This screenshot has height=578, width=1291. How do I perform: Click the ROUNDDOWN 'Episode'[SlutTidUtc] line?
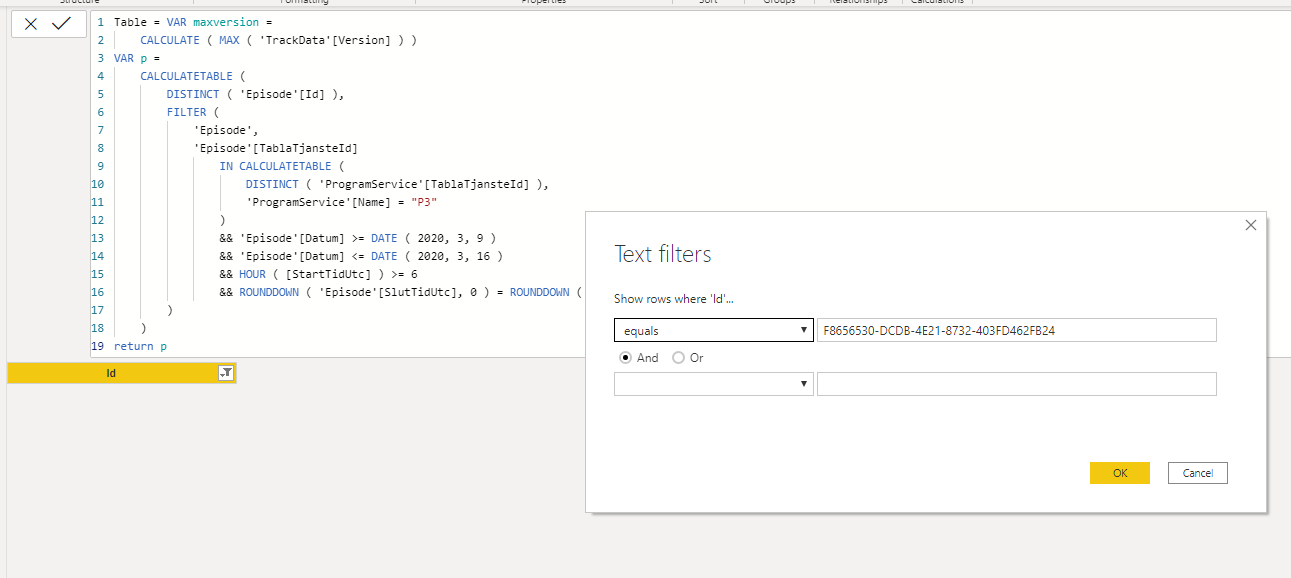pos(401,292)
